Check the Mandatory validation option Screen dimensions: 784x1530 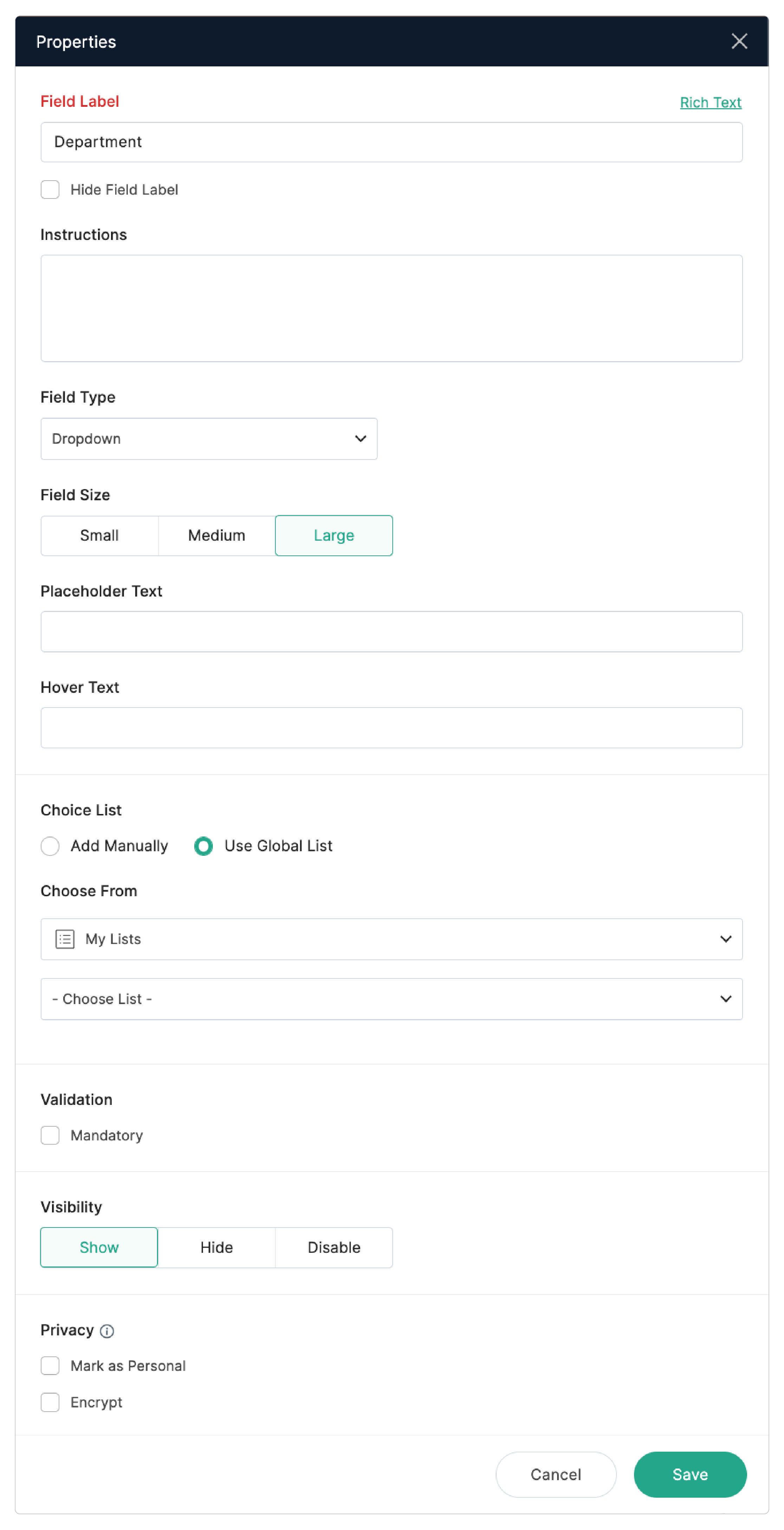(50, 1135)
